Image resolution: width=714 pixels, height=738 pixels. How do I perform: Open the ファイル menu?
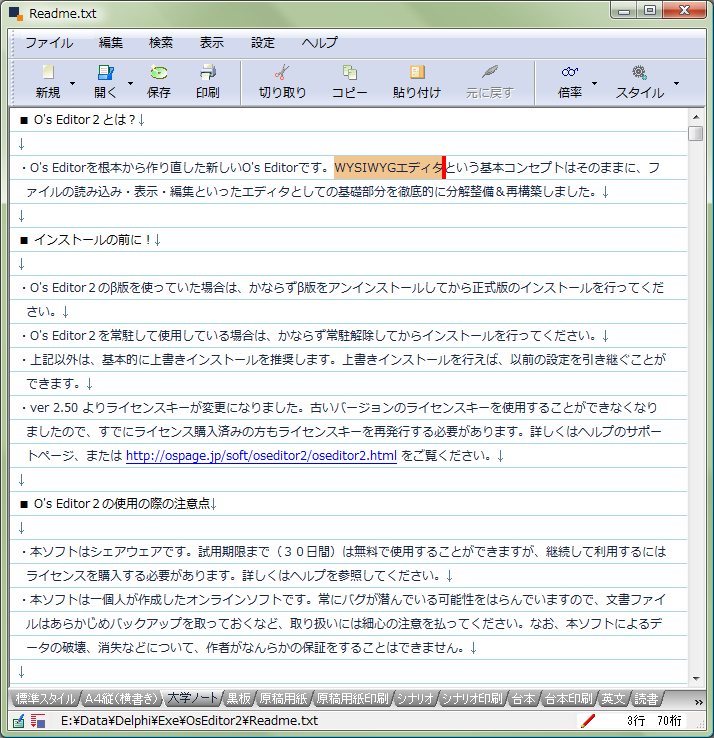pyautogui.click(x=49, y=43)
